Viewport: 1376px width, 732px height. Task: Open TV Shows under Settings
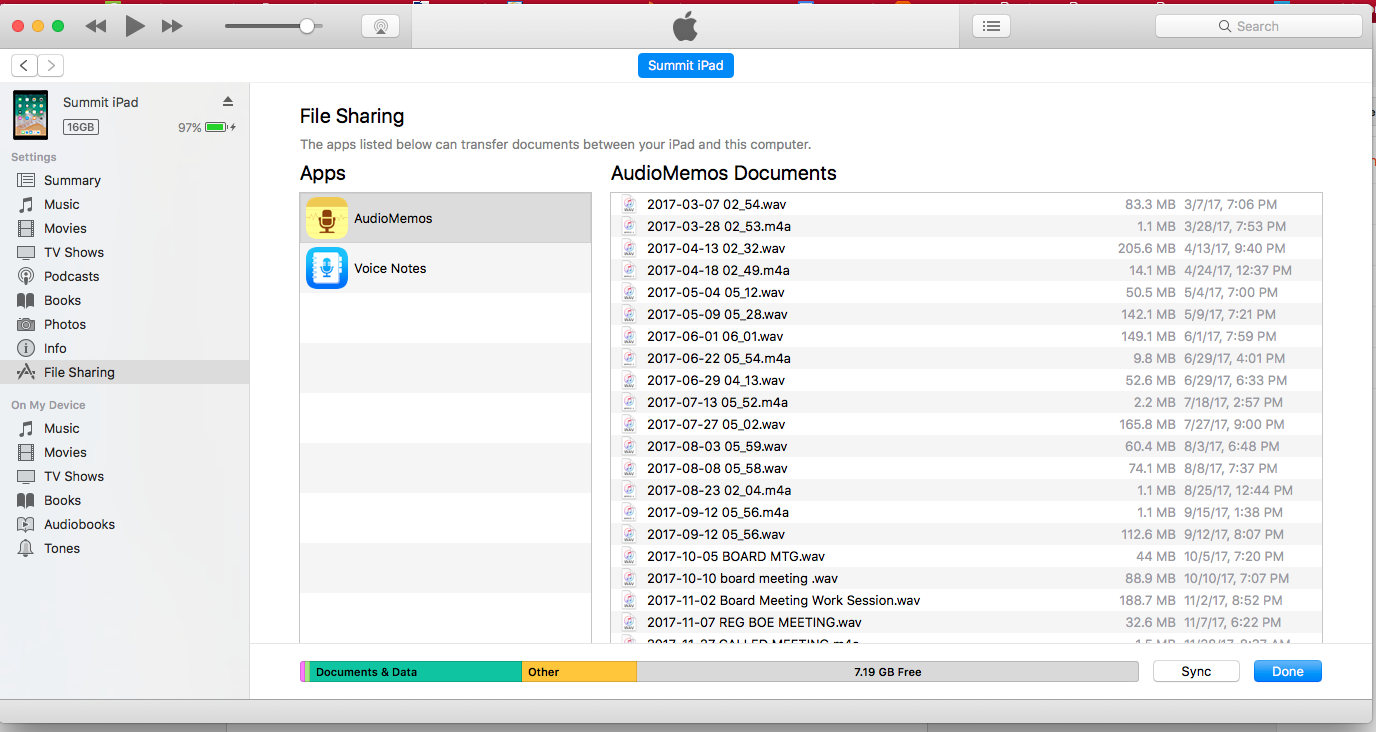(125, 252)
